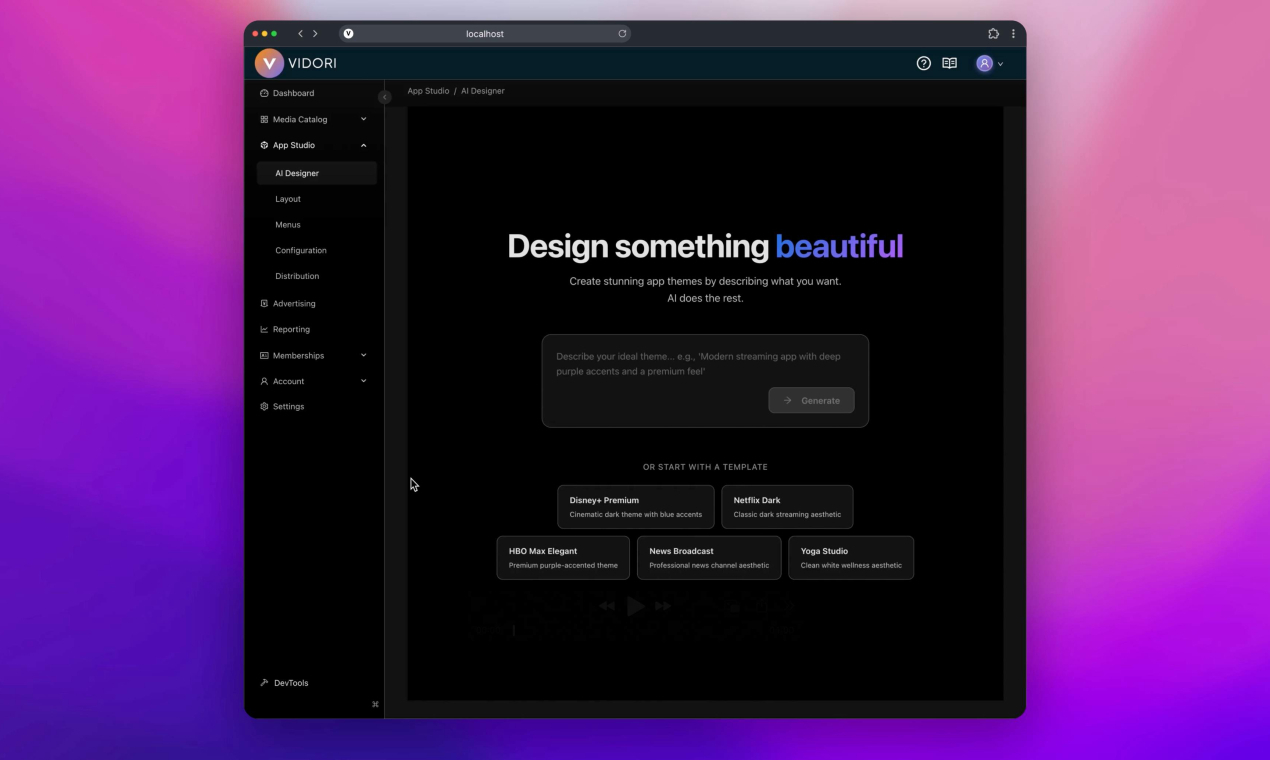1270x760 pixels.
Task: Open Settings in the sidebar
Action: pyautogui.click(x=288, y=407)
